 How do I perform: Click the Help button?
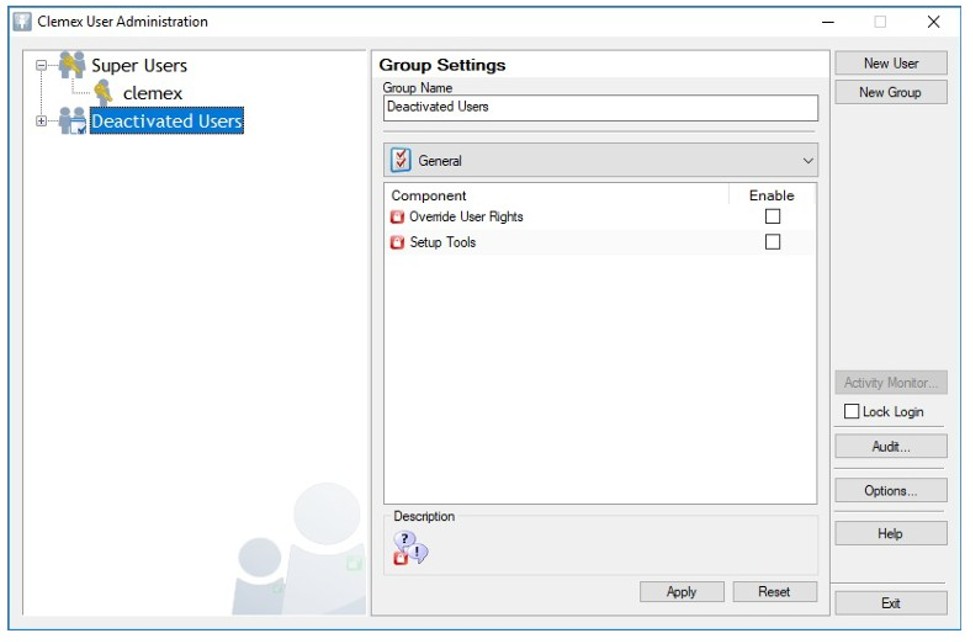click(x=890, y=533)
